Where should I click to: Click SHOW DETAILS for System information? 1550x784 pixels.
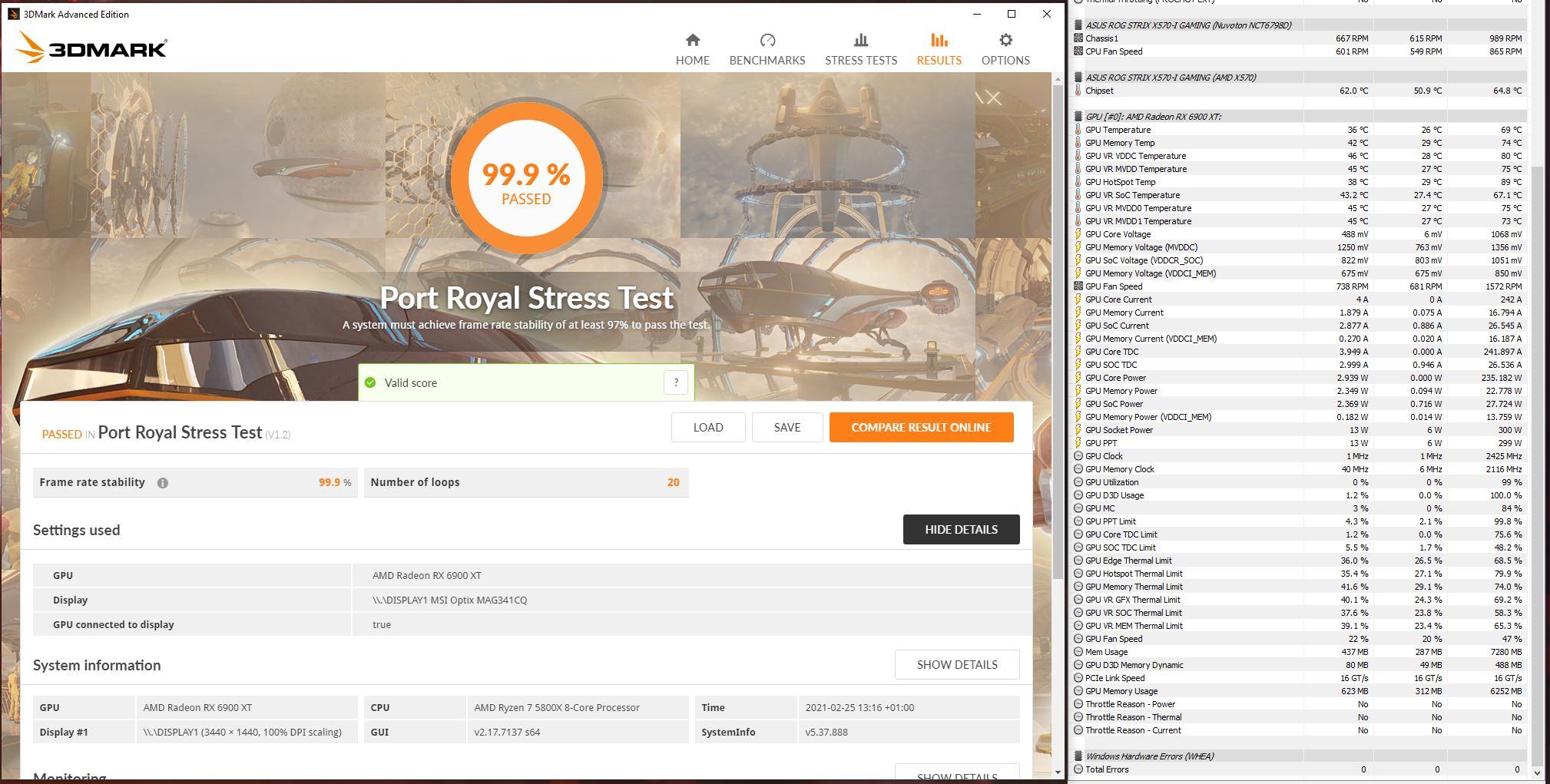tap(957, 665)
